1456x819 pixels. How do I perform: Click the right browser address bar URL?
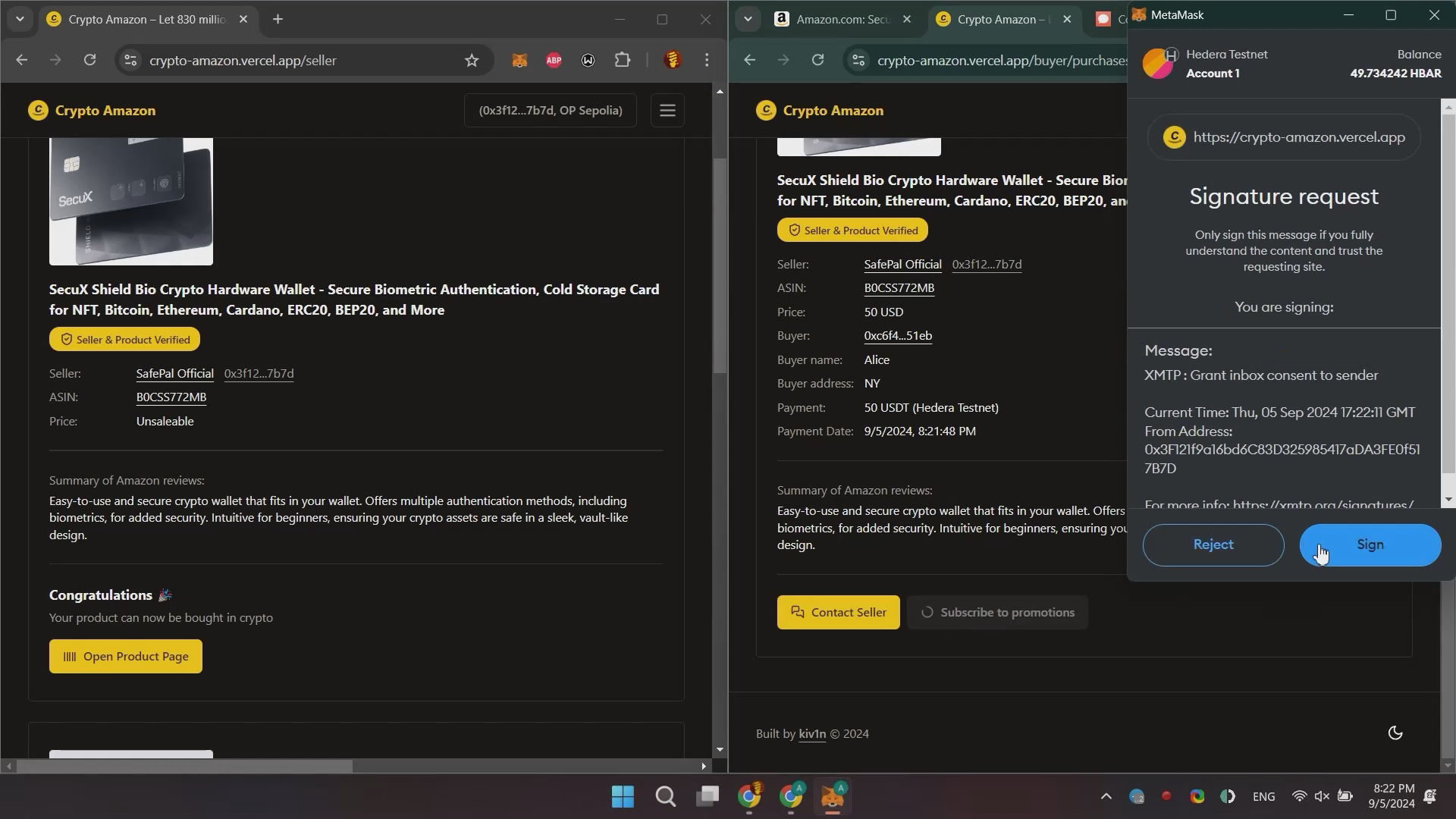1001,60
